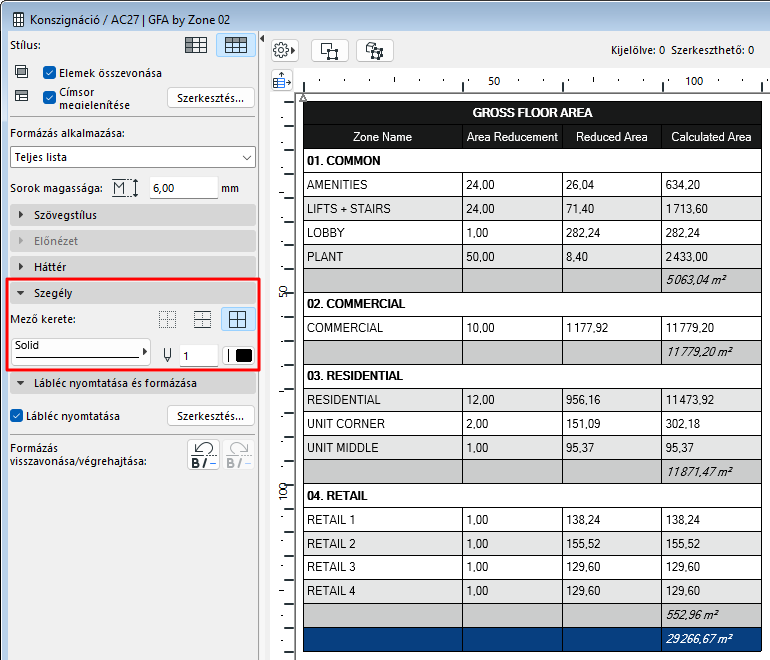Select the first table style icon
Viewport: 770px width, 660px height.
coord(196,45)
